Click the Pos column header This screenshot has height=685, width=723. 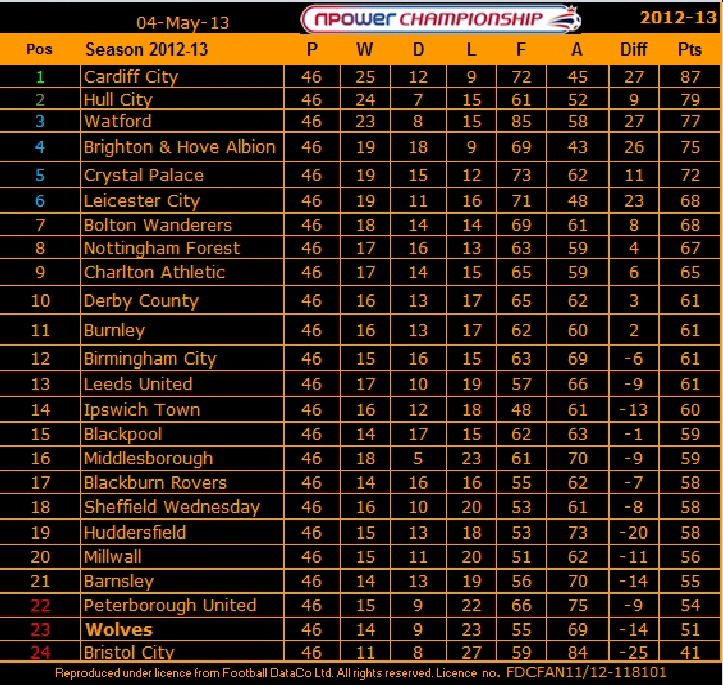tap(39, 49)
